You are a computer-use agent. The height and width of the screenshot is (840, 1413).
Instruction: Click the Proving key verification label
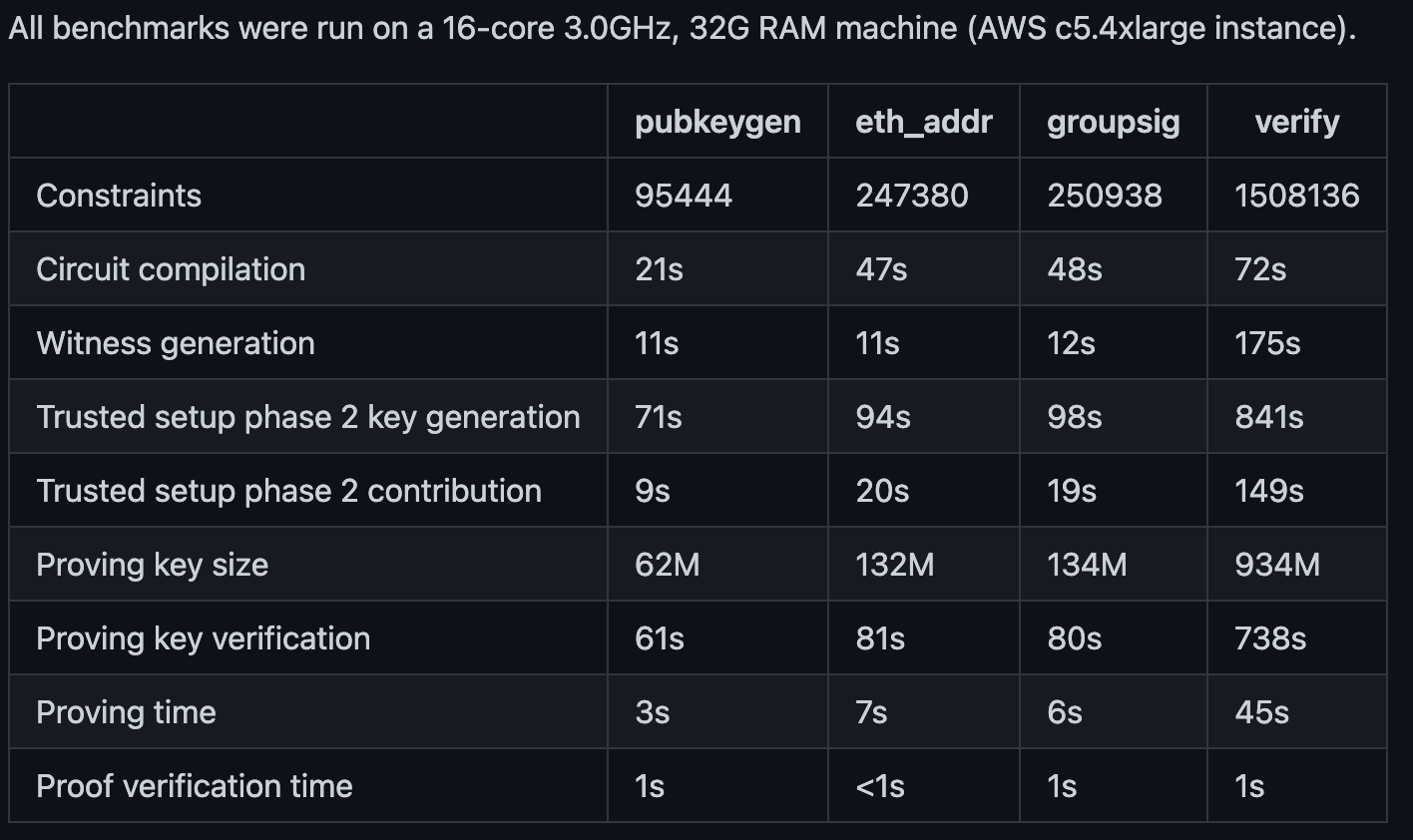[x=203, y=638]
